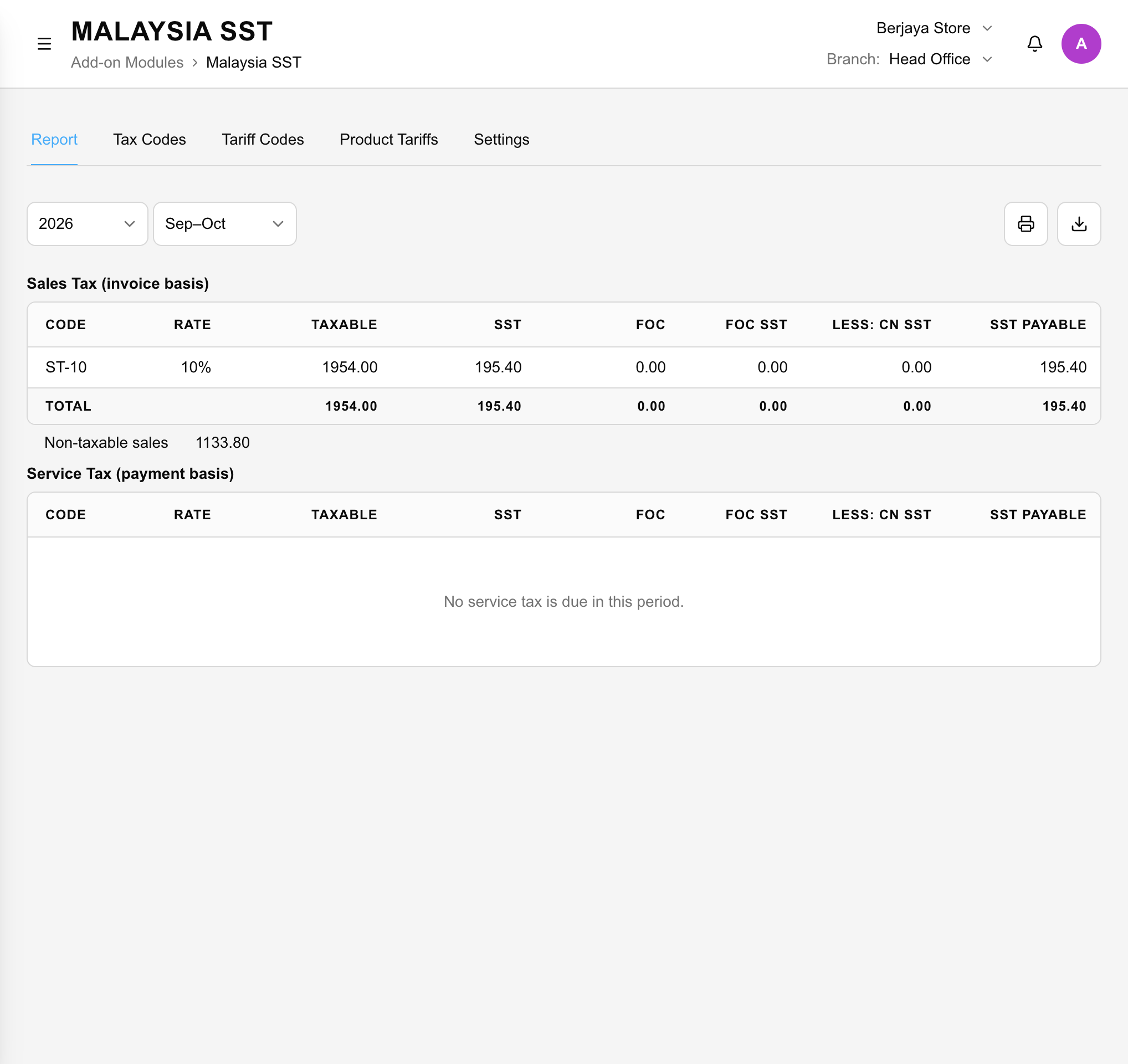Viewport: 1128px width, 1064px height.
Task: Expand the Berjaya Store selector
Action: pos(934,28)
